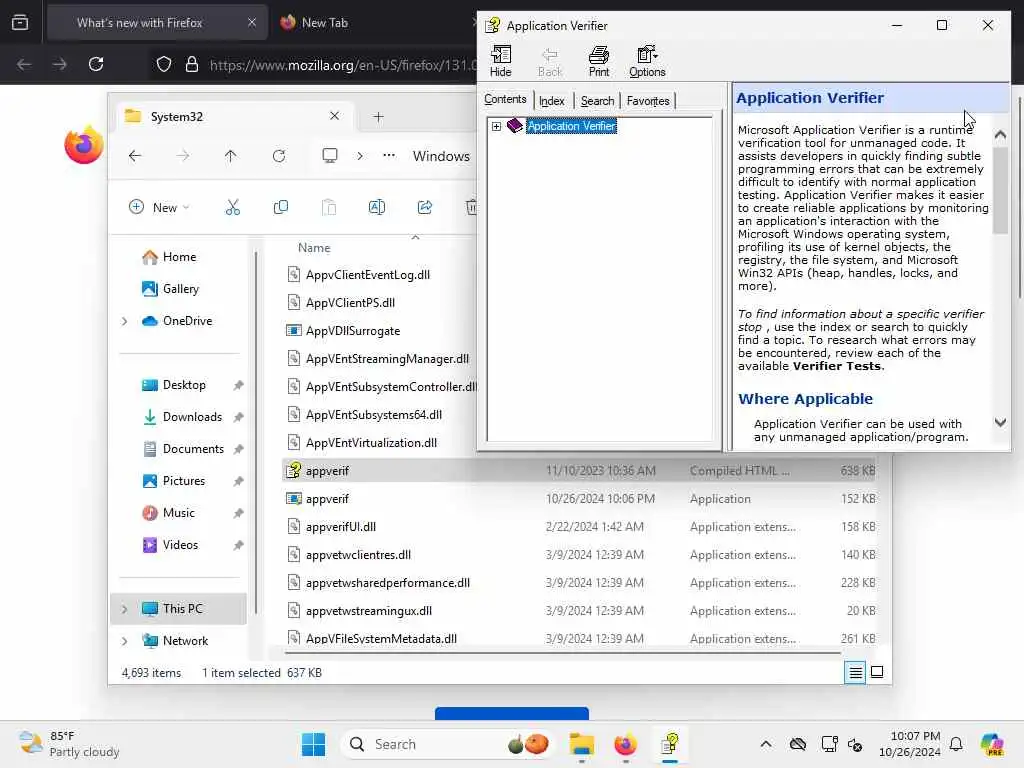1024x768 pixels.
Task: Click the This PC monitor icon in address bar
Action: click(330, 155)
